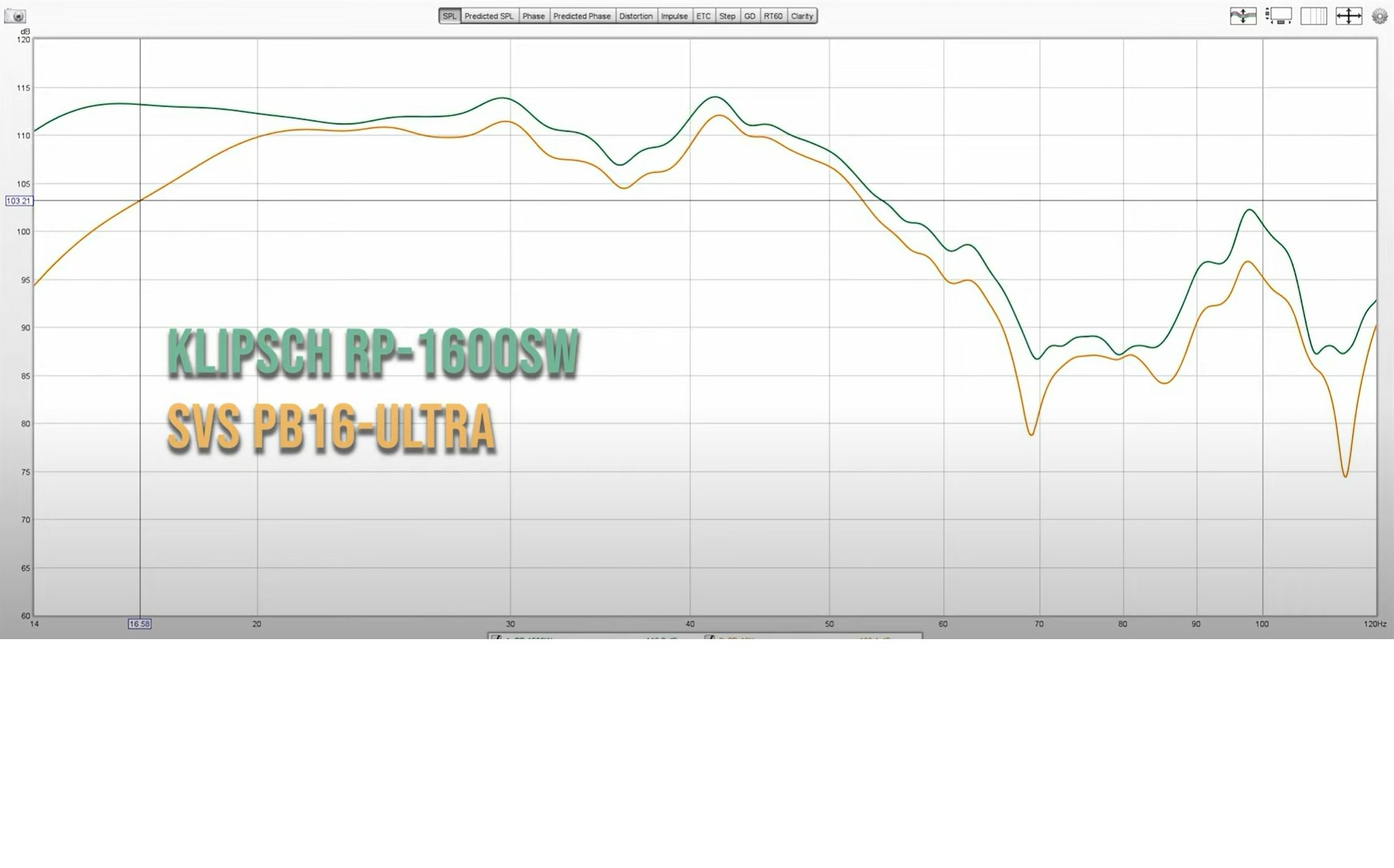Screen dimensions: 1394x868
Task: Select the Clarity tab
Action: pos(801,16)
